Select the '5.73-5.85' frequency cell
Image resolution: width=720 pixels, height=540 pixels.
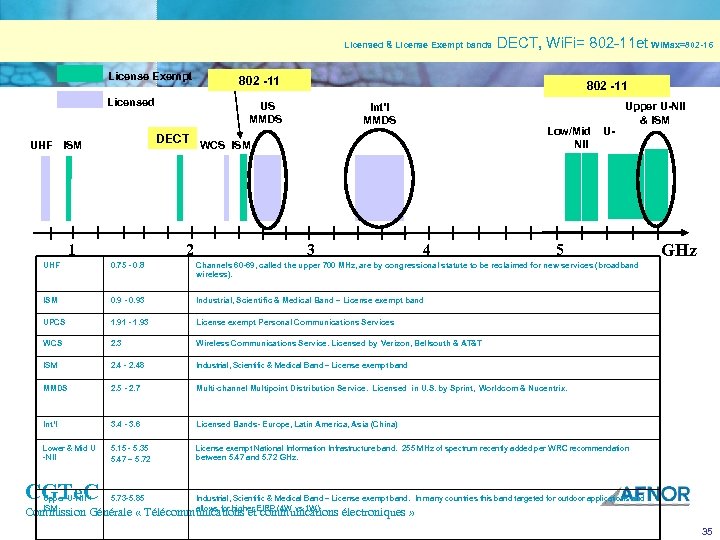tap(127, 498)
